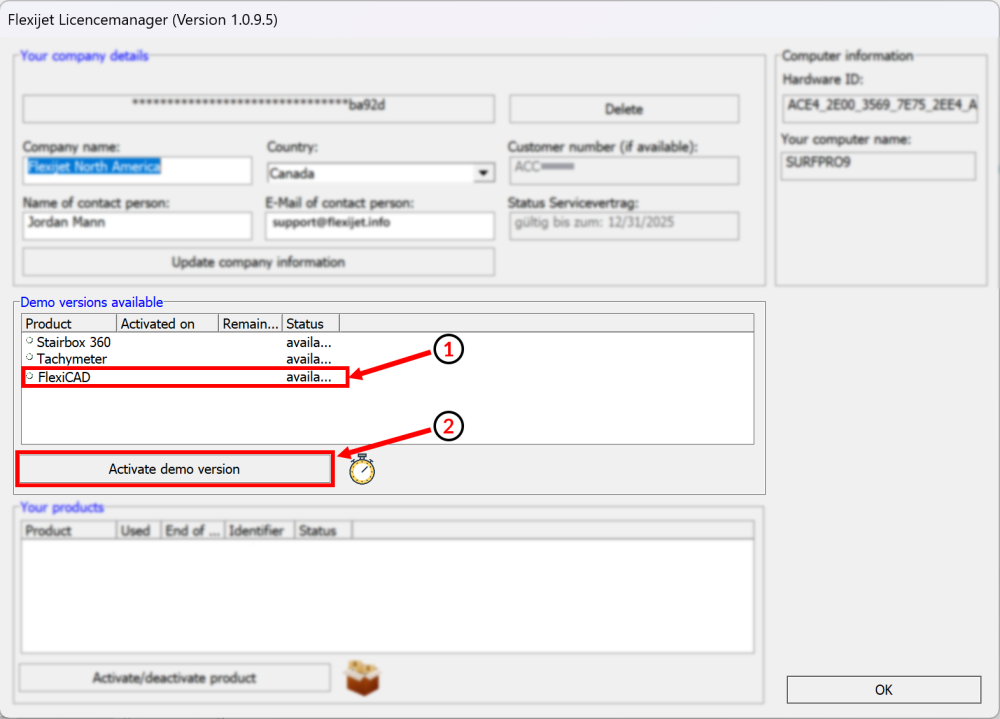Click the Stairbox 360 row status icon
The width and height of the screenshot is (1000, 719).
click(29, 341)
